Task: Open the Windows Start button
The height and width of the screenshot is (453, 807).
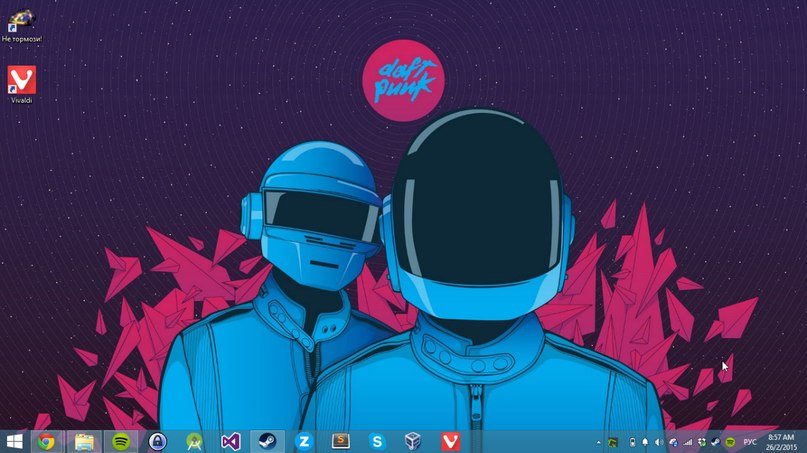Action: click(14, 442)
